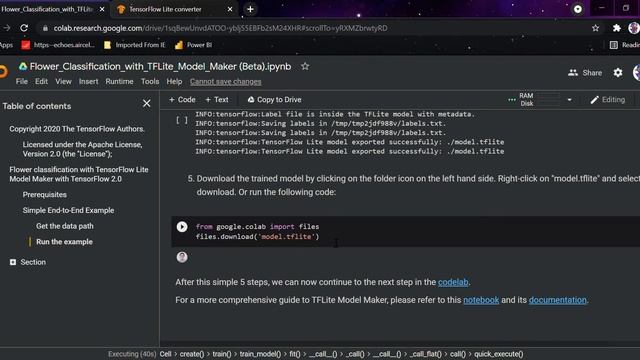Go to Get the data path section
The width and height of the screenshot is (640, 360).
pos(64,226)
